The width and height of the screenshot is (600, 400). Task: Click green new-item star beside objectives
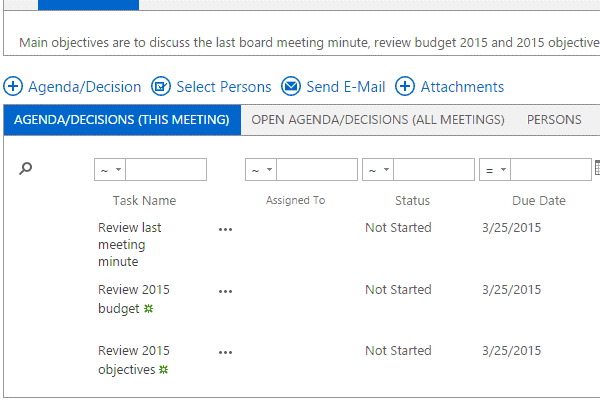163,370
